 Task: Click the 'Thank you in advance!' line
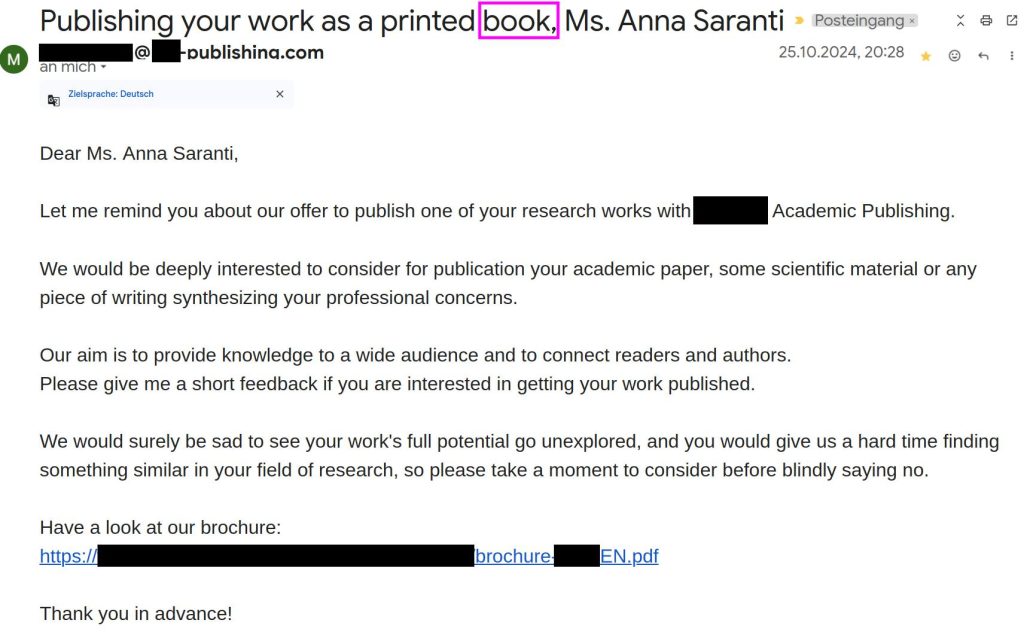(x=136, y=614)
